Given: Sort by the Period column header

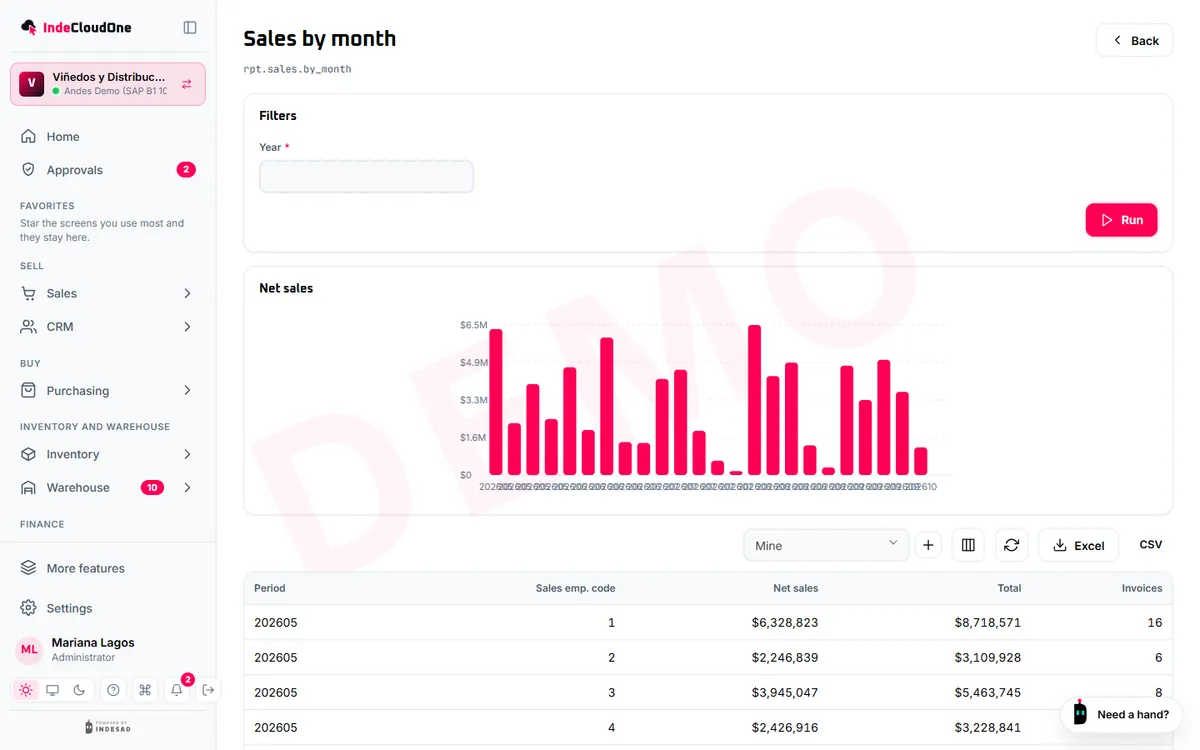Looking at the screenshot, I should pyautogui.click(x=270, y=588).
